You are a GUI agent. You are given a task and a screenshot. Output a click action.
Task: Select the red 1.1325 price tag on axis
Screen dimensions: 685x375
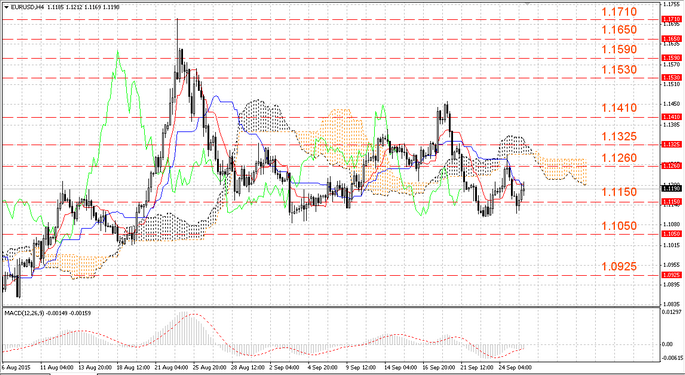pyautogui.click(x=671, y=144)
